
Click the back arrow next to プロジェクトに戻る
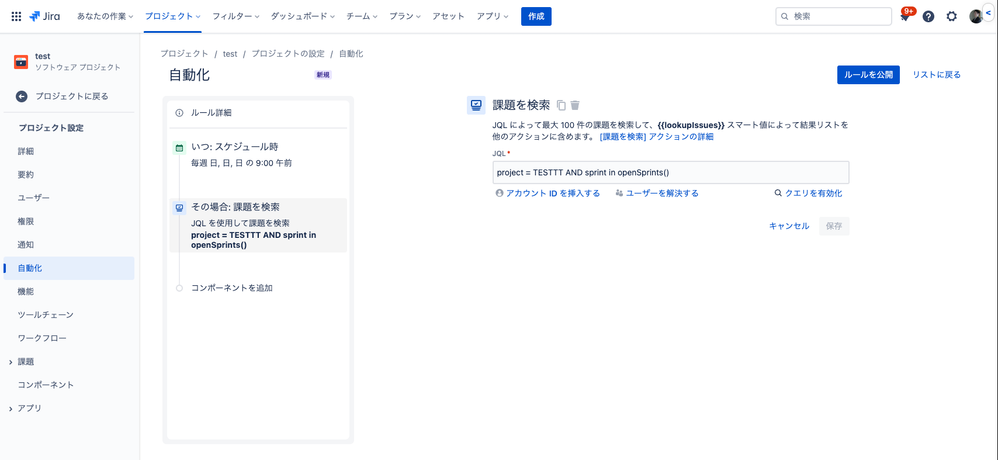tap(22, 97)
